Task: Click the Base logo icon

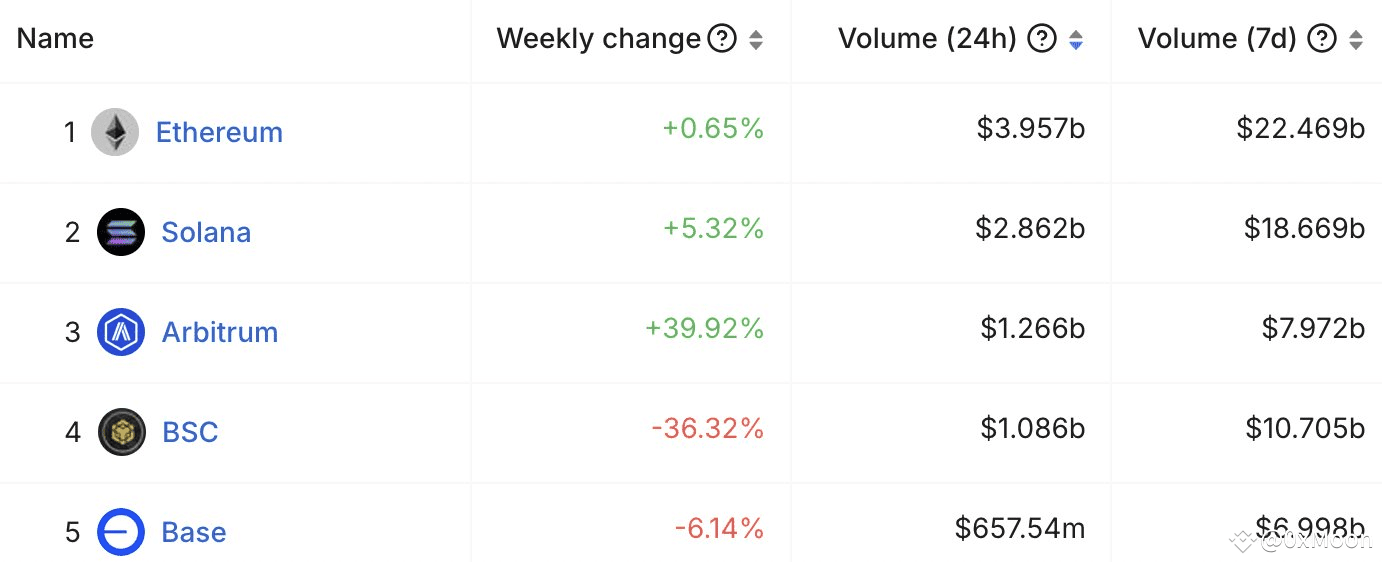Action: tap(121, 532)
